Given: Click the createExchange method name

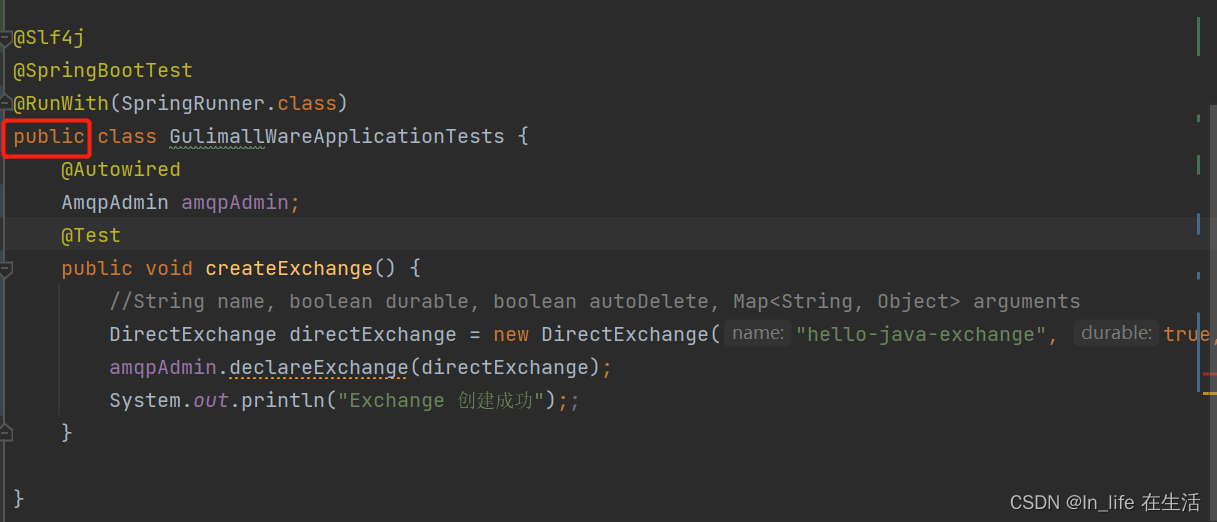Looking at the screenshot, I should click(x=289, y=268).
